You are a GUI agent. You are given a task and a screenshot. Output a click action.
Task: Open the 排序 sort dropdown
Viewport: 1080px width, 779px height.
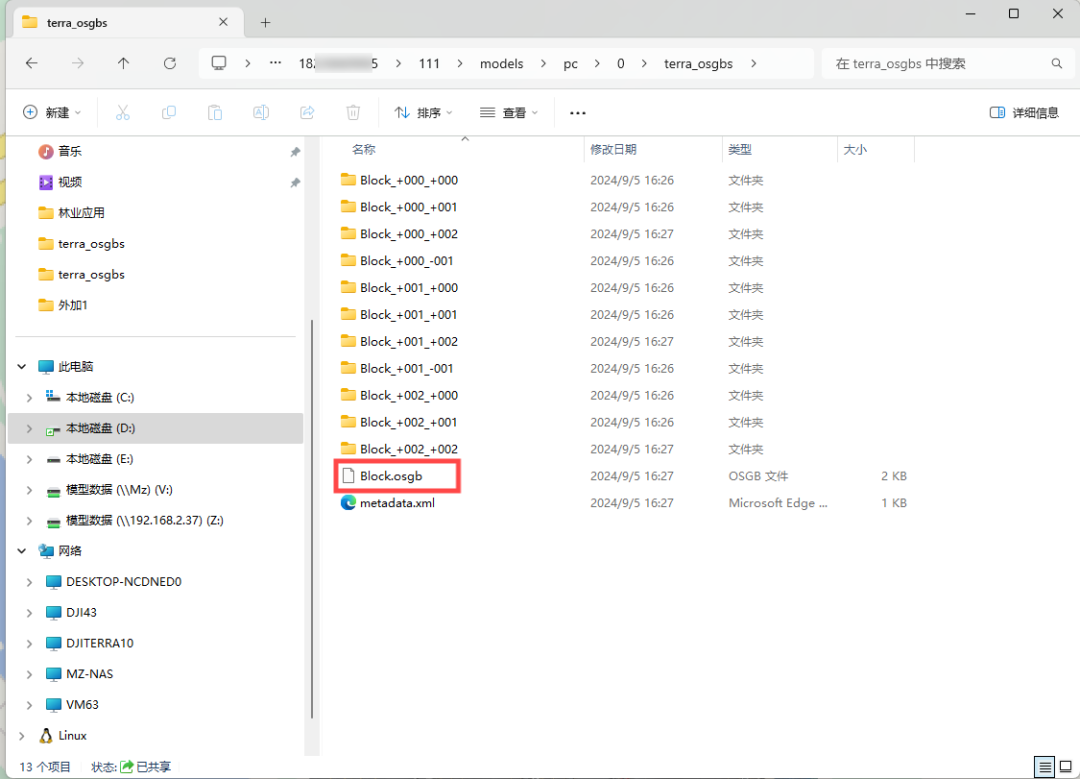pos(423,112)
